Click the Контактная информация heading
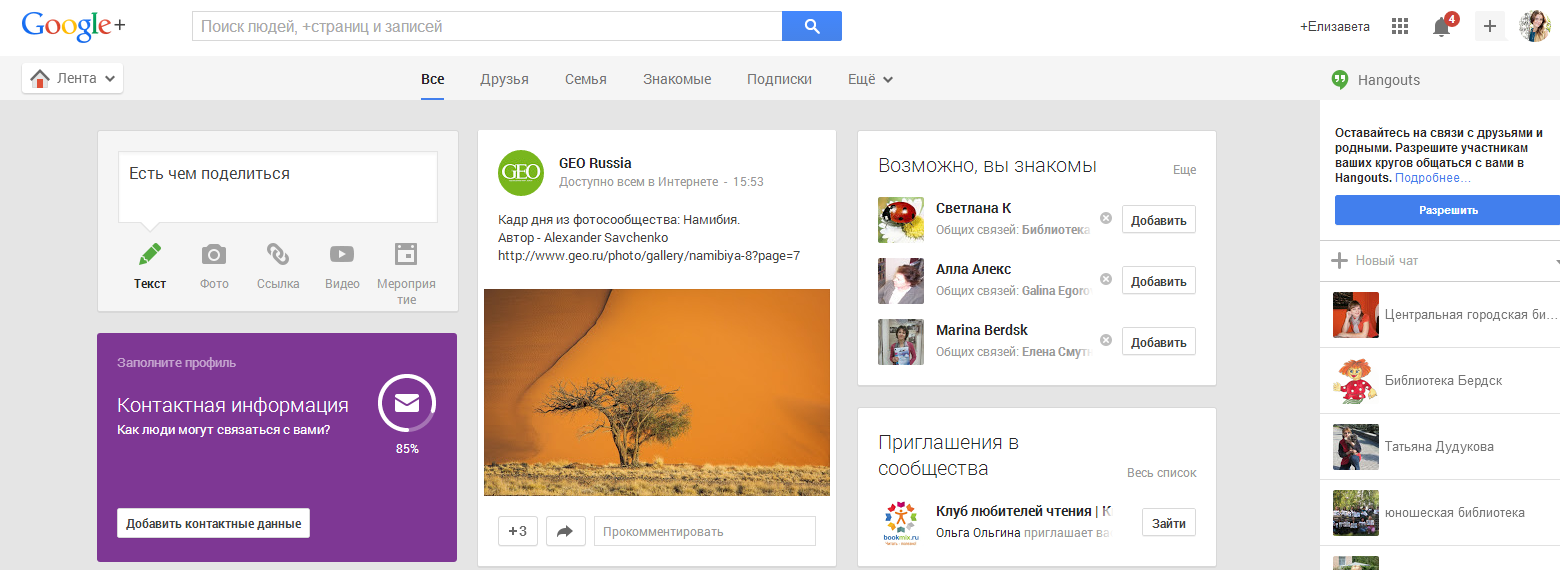The height and width of the screenshot is (570, 1560). pos(233,405)
